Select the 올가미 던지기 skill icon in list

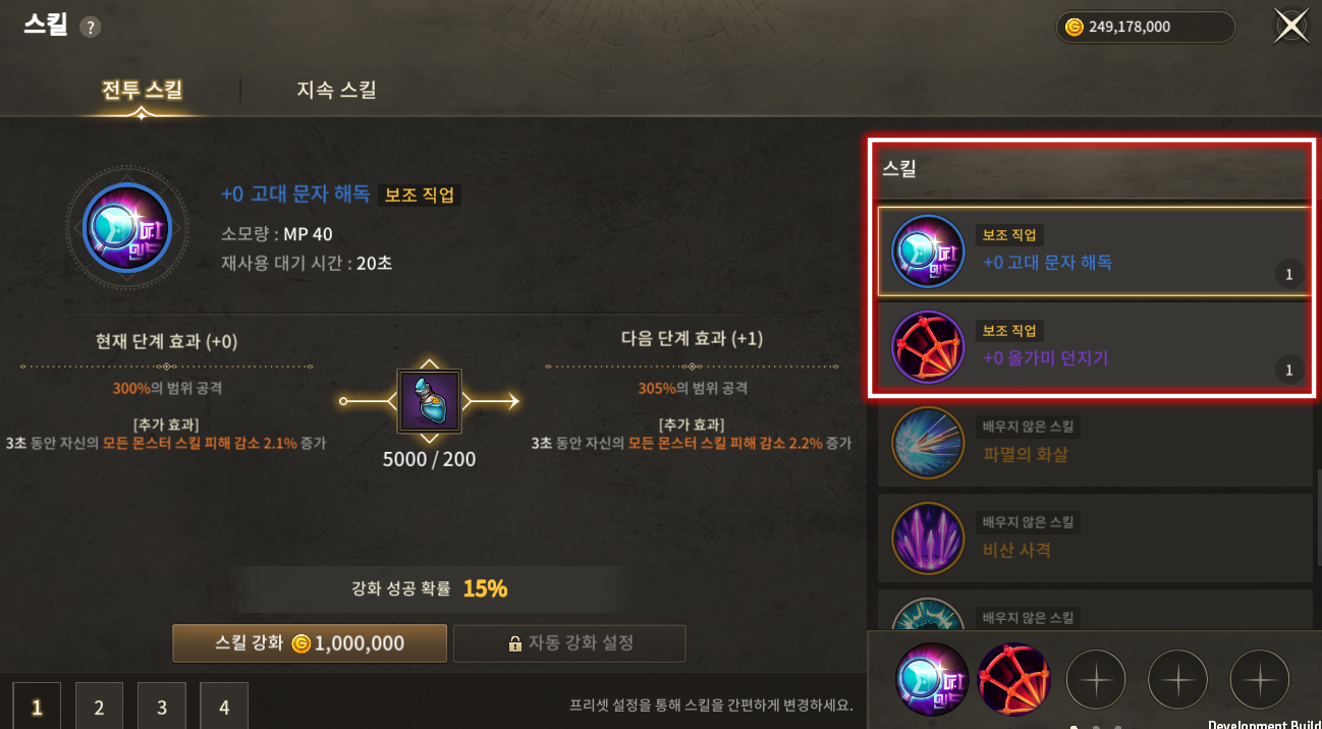928,347
